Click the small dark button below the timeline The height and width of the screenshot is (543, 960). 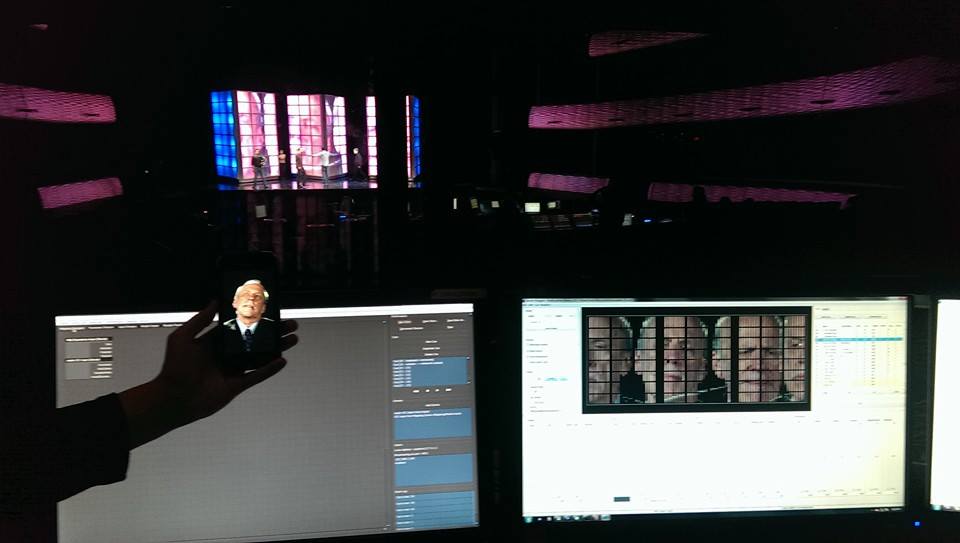[621, 498]
